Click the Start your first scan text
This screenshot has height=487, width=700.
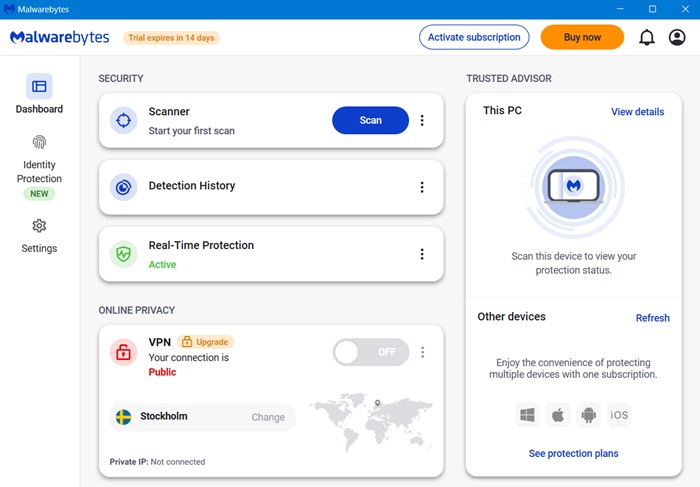point(192,131)
